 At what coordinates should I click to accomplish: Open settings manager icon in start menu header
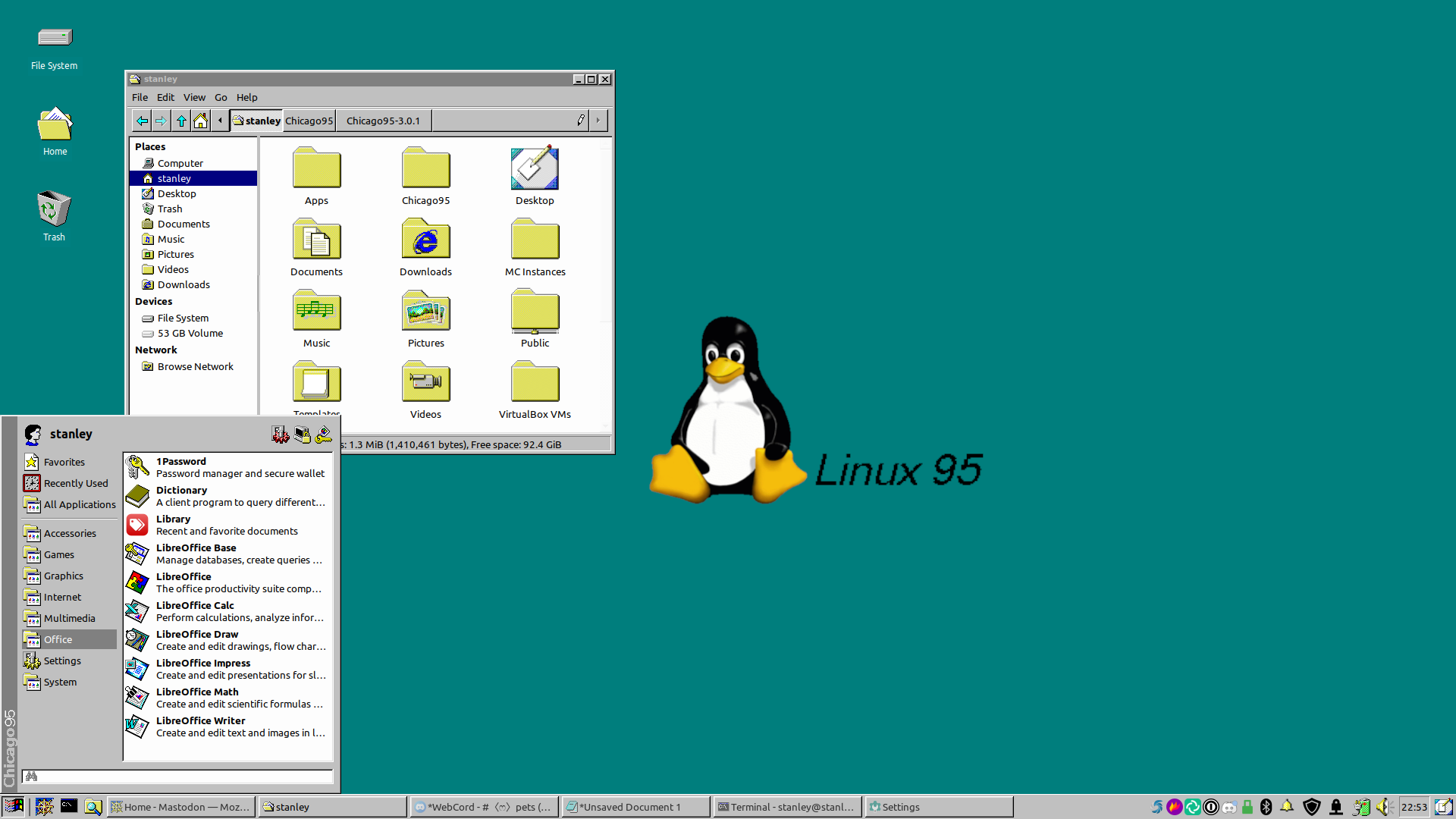pos(281,435)
